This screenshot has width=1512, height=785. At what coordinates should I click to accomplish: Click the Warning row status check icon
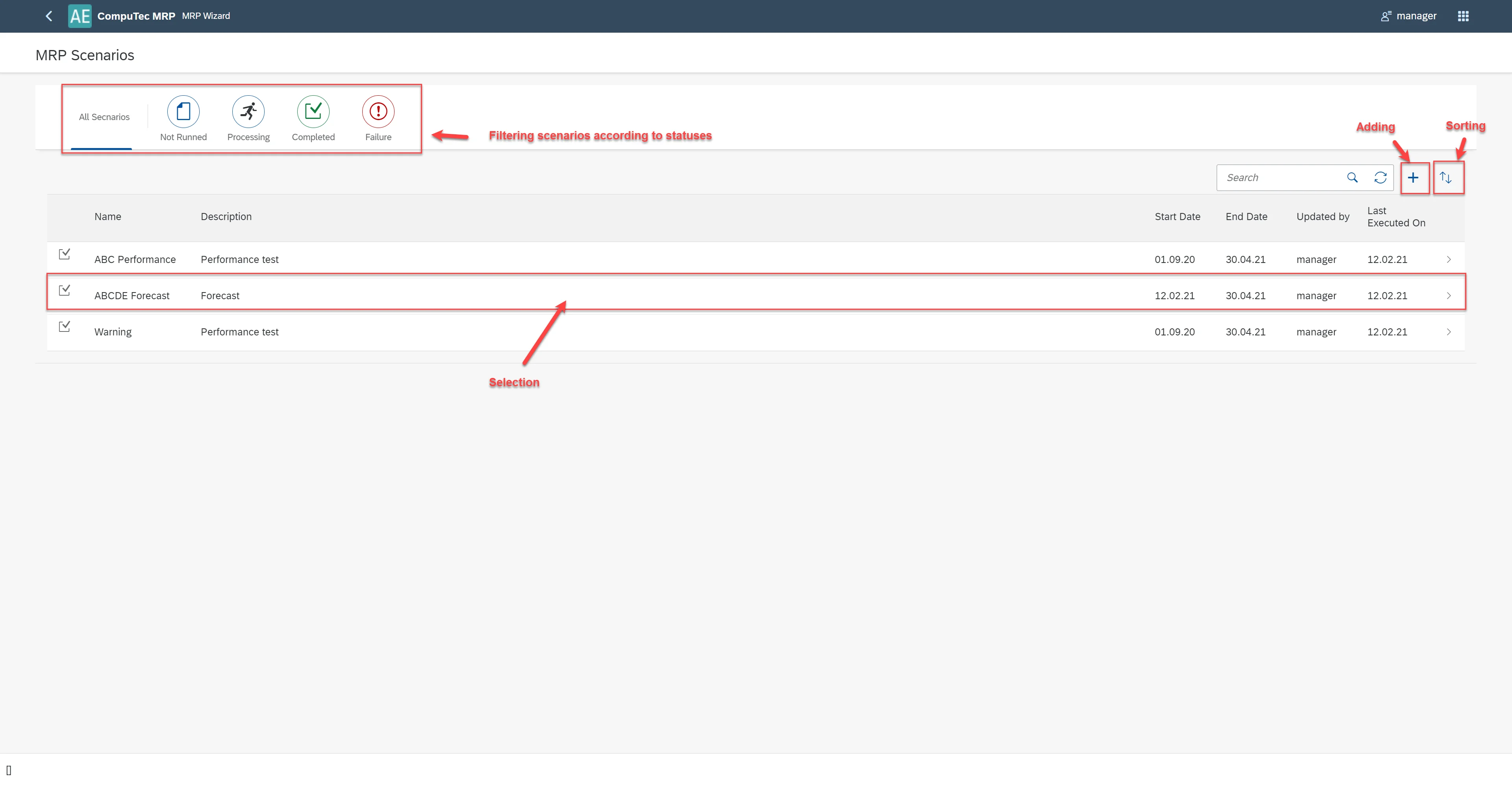[x=65, y=327]
